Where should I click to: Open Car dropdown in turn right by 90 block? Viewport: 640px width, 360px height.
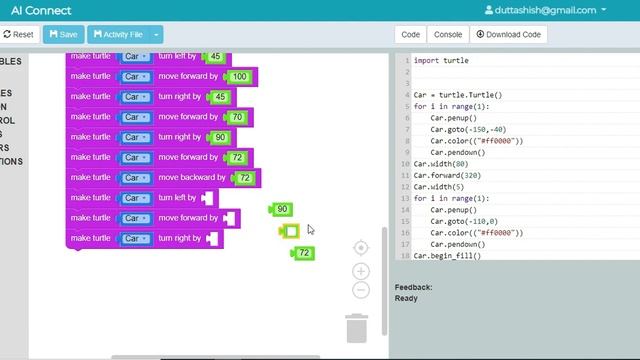[136, 137]
